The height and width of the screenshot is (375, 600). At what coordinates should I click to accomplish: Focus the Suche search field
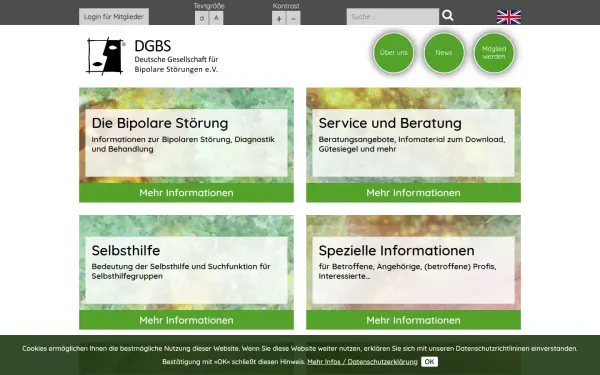393,16
